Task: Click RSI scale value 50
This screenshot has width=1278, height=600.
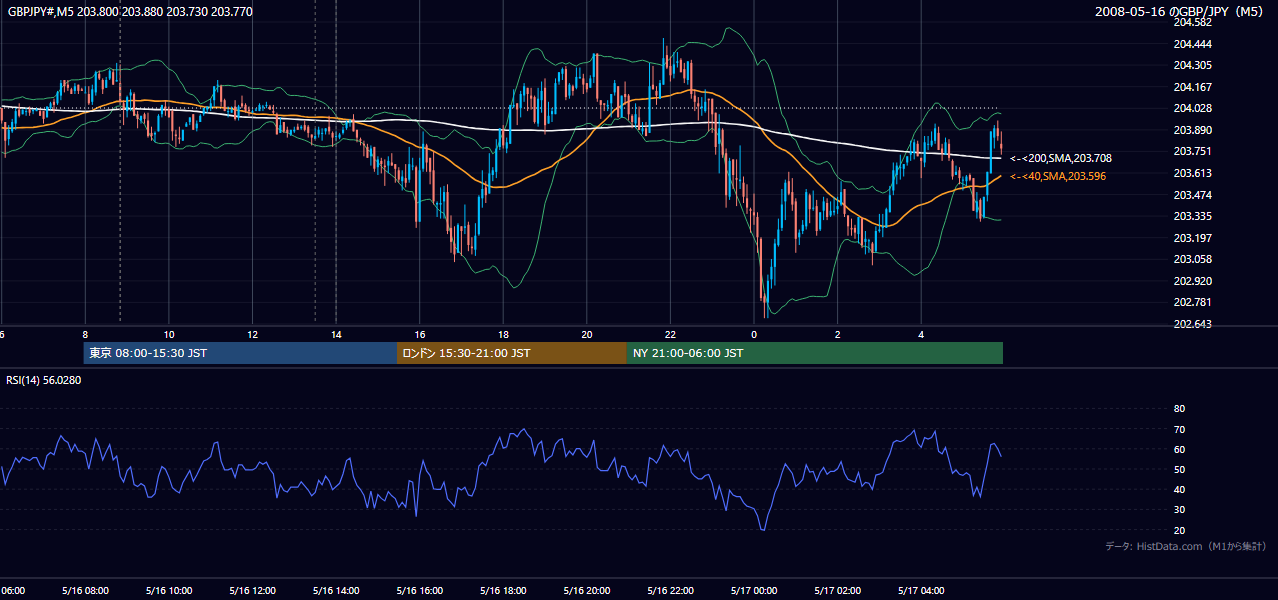Action: pos(1179,469)
